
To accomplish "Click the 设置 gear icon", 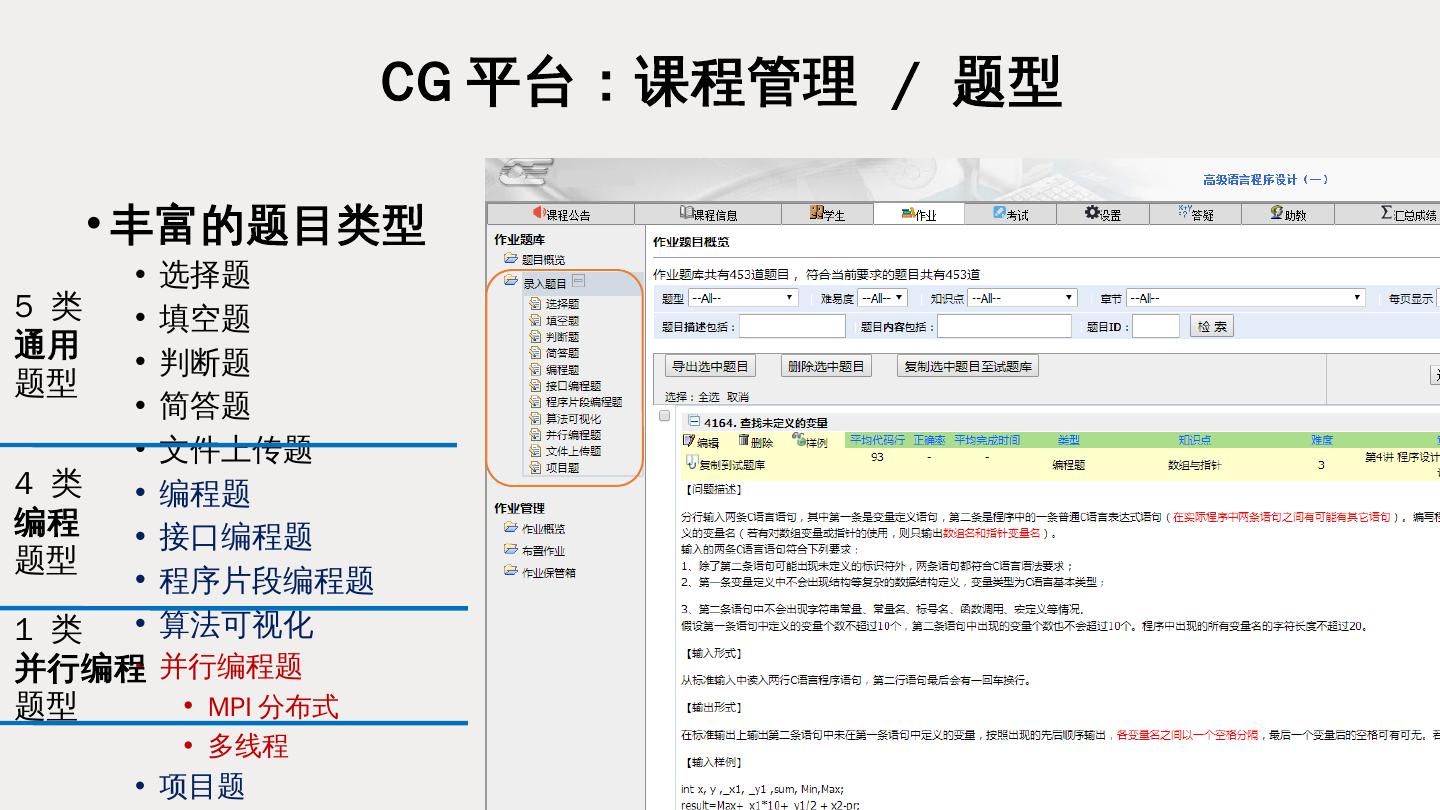I will click(1093, 213).
